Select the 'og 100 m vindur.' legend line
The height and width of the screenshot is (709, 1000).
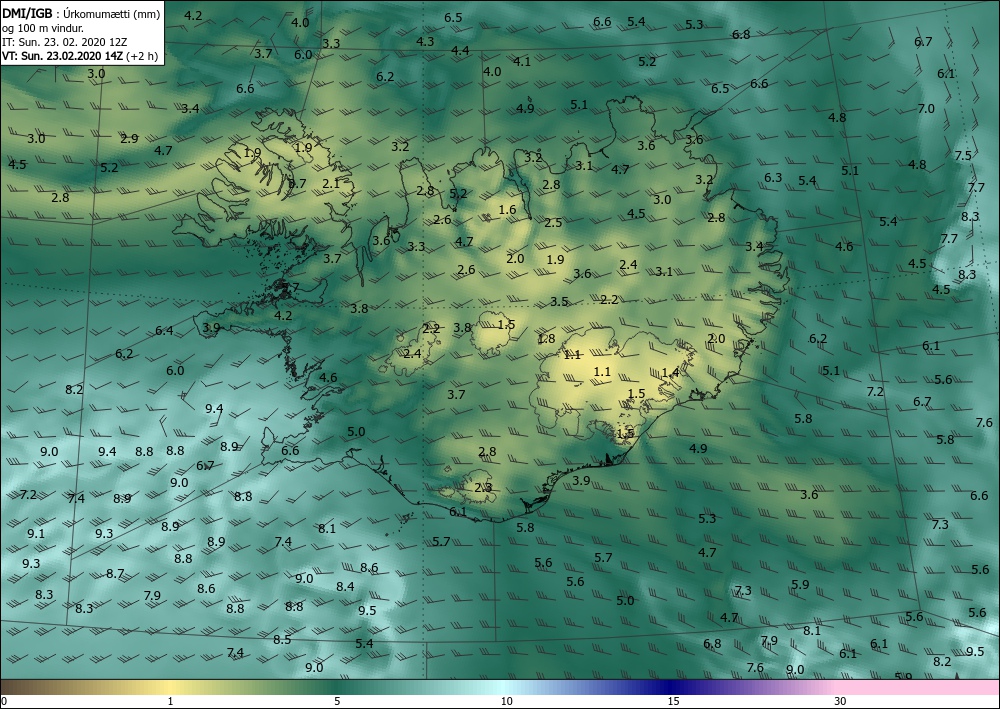[x=42, y=28]
